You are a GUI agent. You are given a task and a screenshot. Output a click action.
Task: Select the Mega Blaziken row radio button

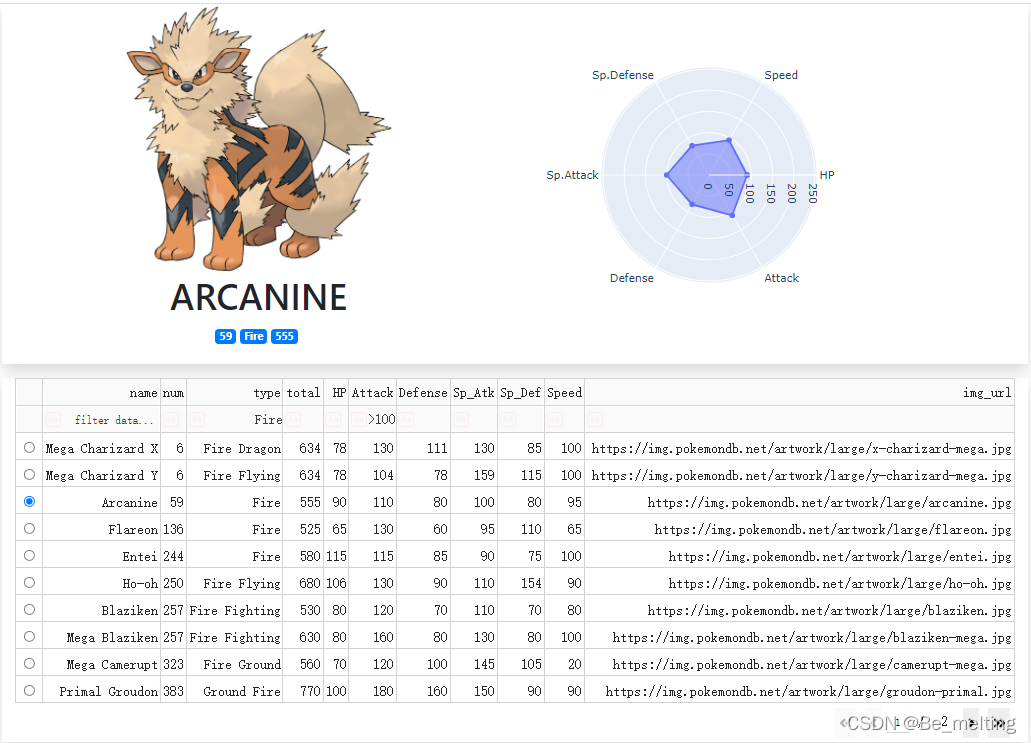tap(29, 636)
